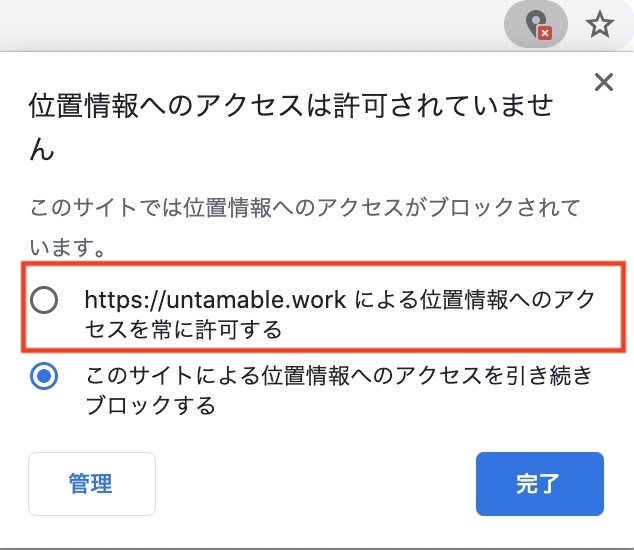Close the location permission popup
This screenshot has height=550, width=634.
click(603, 82)
